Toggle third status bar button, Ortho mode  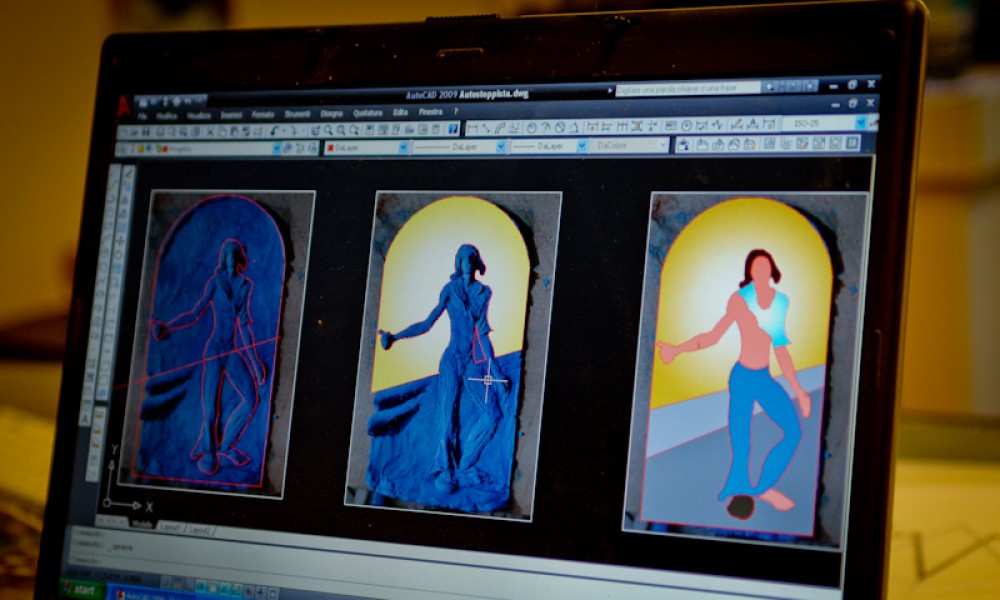coord(189,586)
